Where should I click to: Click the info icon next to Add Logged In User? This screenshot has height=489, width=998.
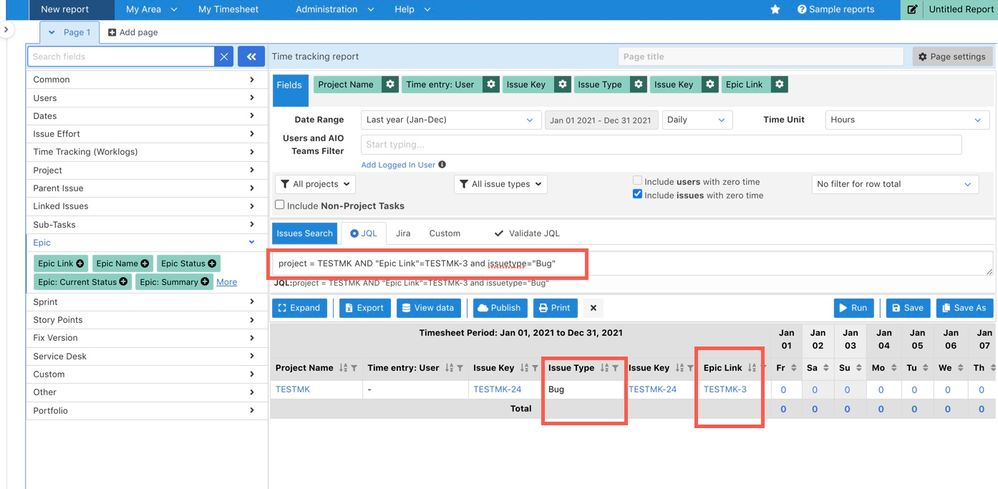442,165
